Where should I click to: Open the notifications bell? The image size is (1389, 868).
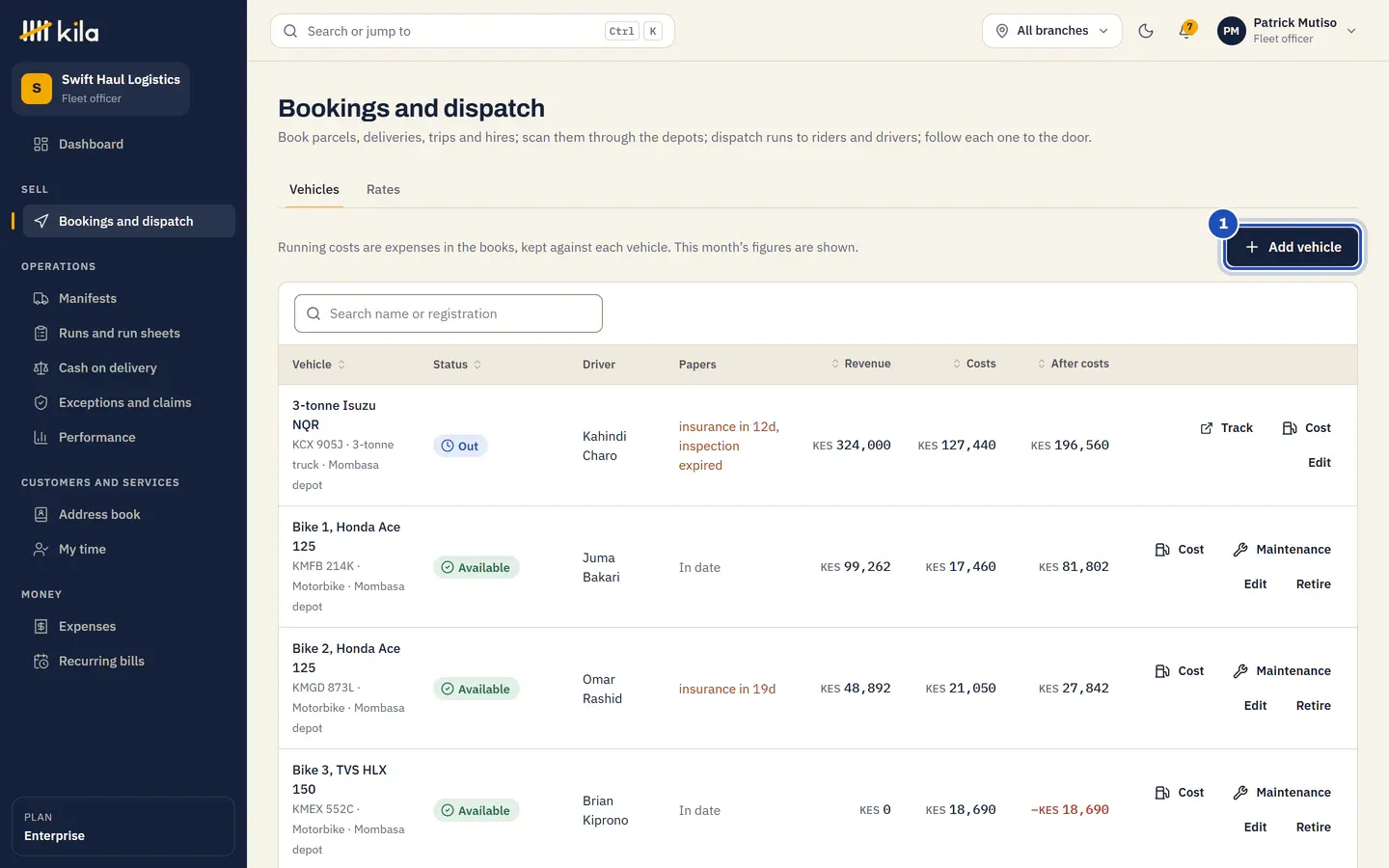[1186, 31]
